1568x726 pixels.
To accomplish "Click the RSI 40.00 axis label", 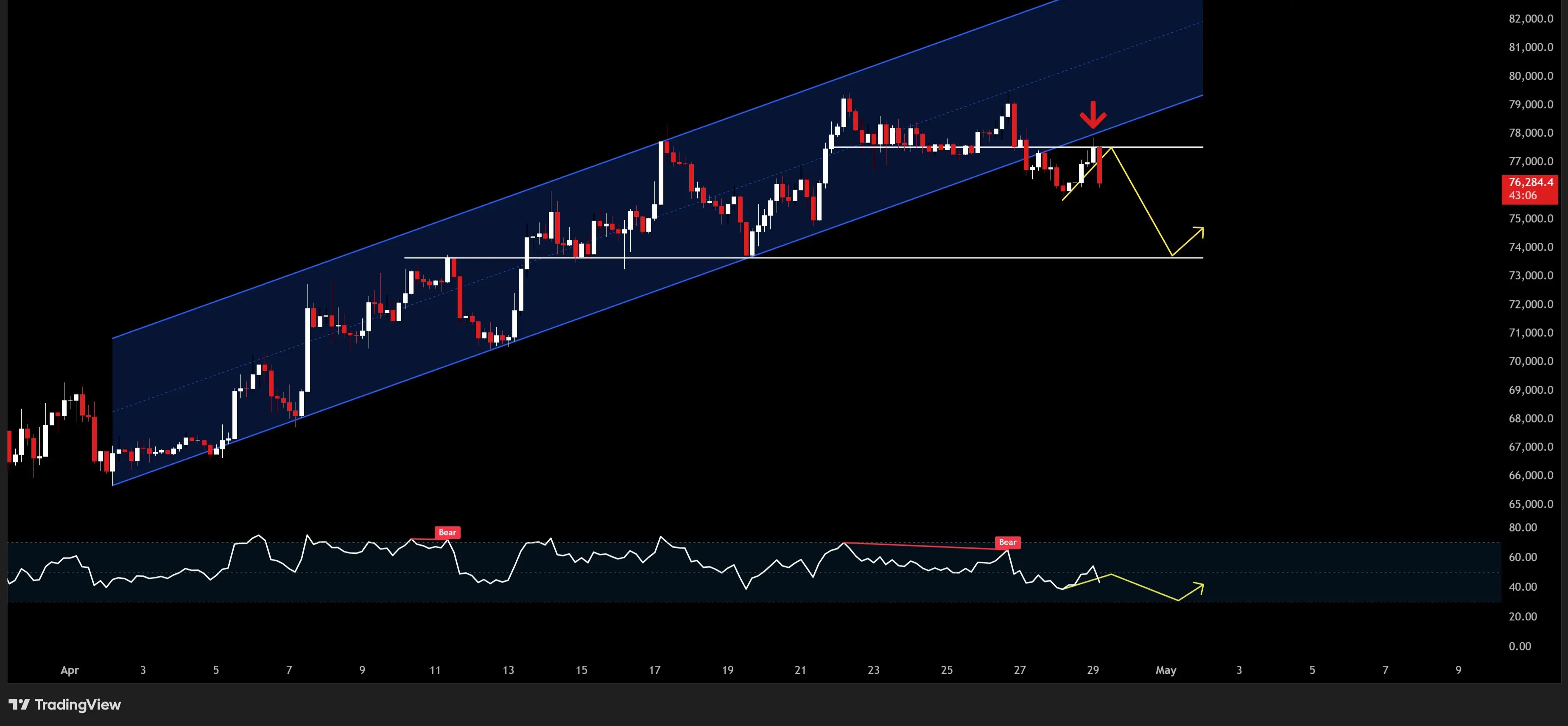I will (1522, 586).
